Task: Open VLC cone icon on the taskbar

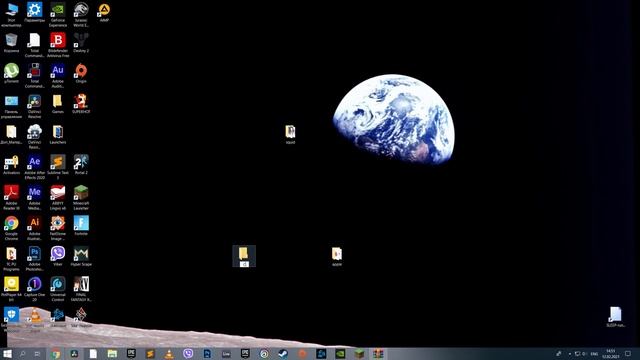Action: [x=169, y=354]
